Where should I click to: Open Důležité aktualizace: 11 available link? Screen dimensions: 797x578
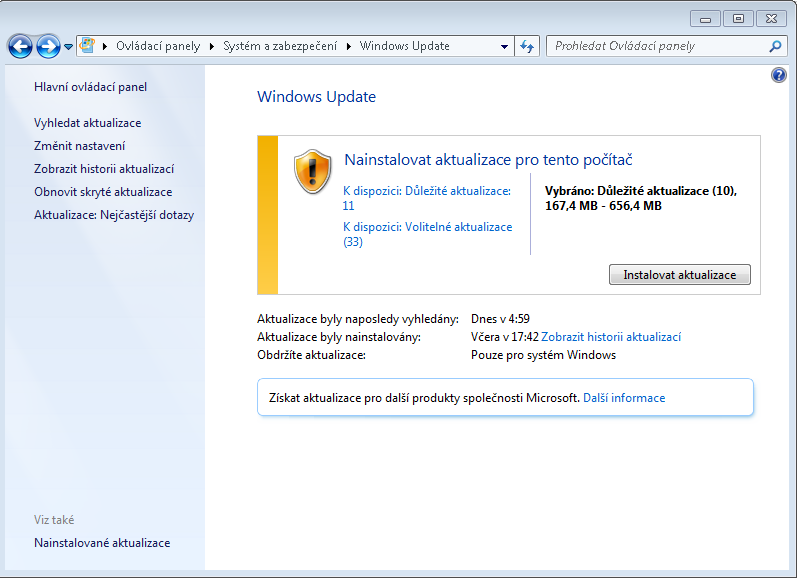tap(427, 198)
